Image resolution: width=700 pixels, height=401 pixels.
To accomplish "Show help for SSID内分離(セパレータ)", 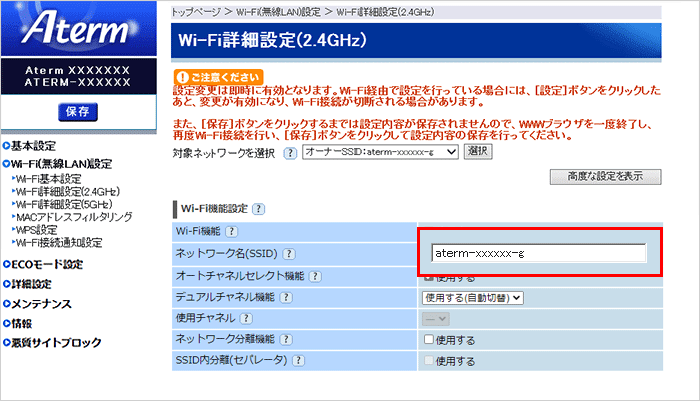I will coord(297,360).
